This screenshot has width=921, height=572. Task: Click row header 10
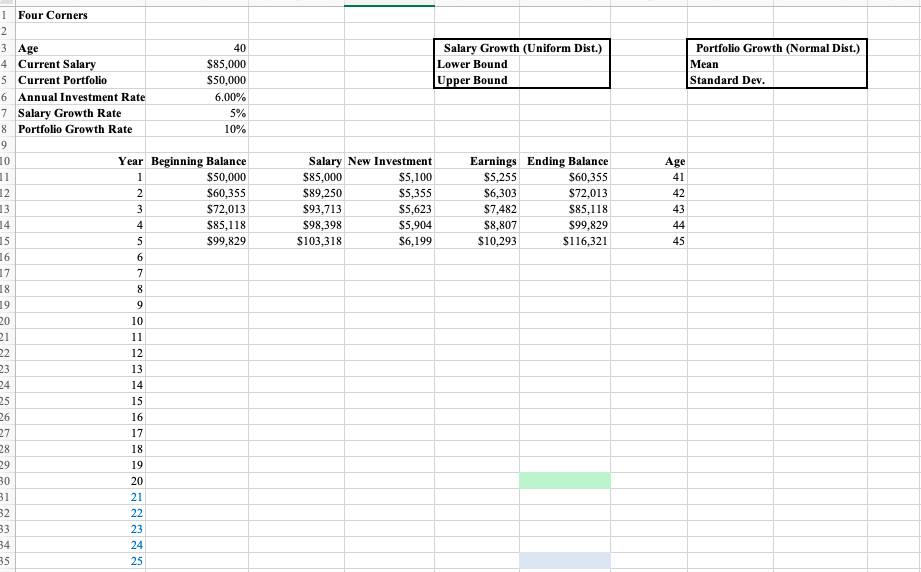coord(6,161)
